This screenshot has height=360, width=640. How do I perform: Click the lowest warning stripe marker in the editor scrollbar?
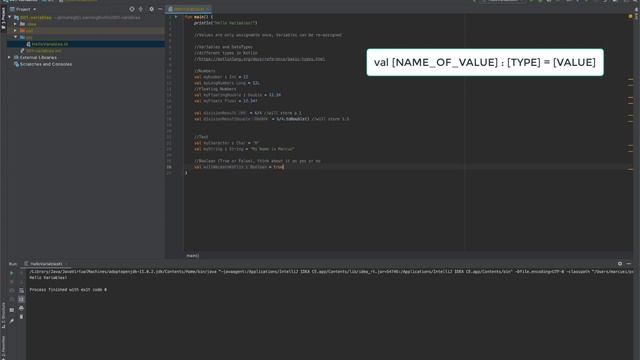tap(630, 169)
